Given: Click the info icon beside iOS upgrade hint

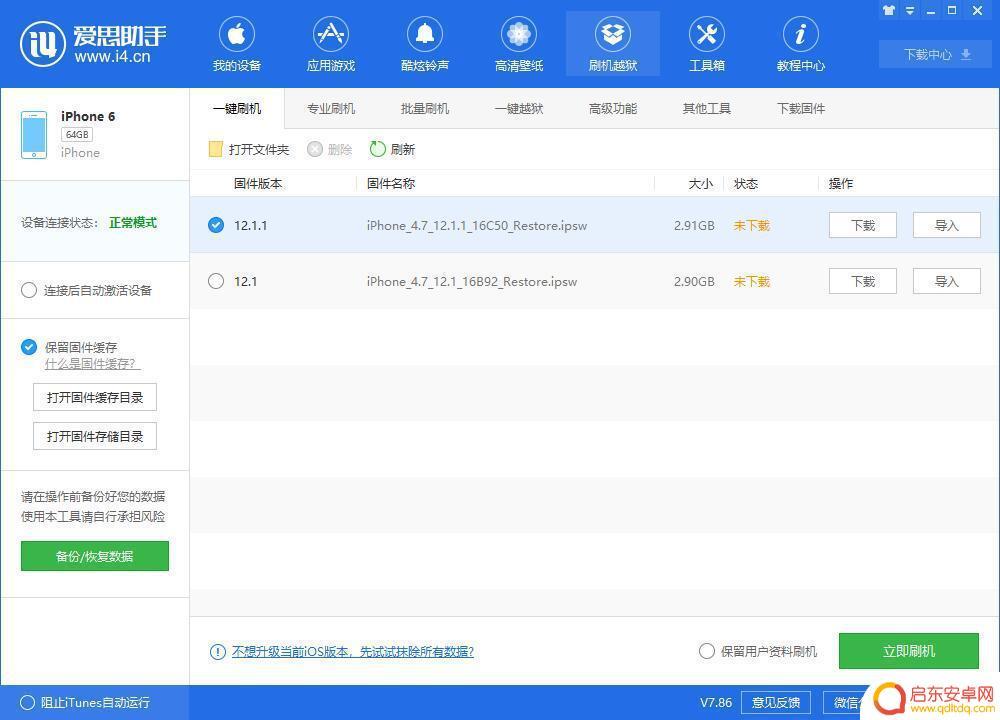Looking at the screenshot, I should click(x=217, y=652).
